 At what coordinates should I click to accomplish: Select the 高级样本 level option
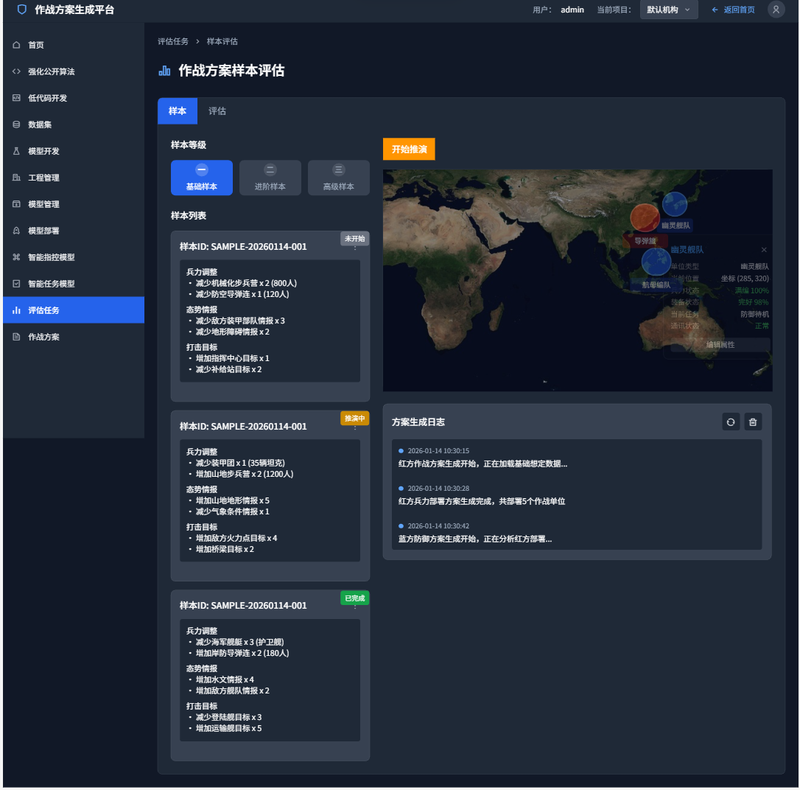[x=338, y=178]
